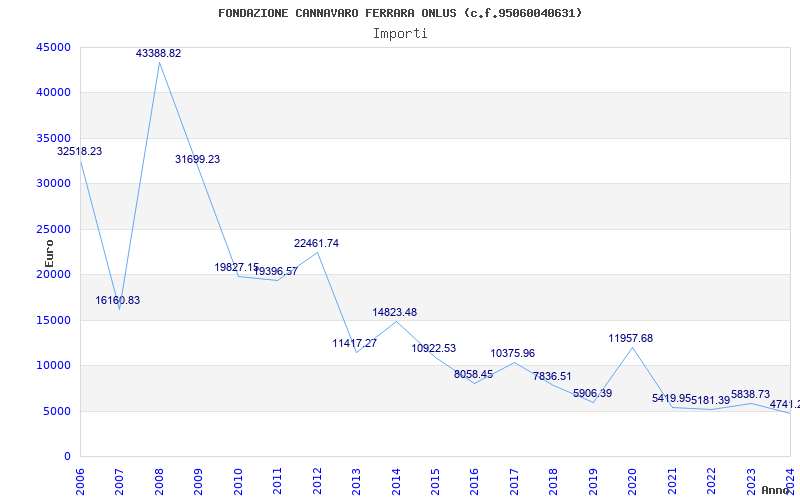Select x-axis year 2017

[514, 482]
